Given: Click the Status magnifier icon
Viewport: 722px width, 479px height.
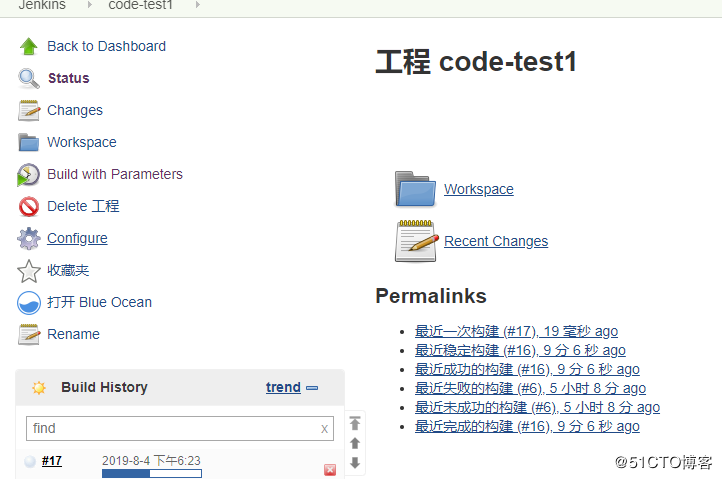Looking at the screenshot, I should (x=29, y=78).
